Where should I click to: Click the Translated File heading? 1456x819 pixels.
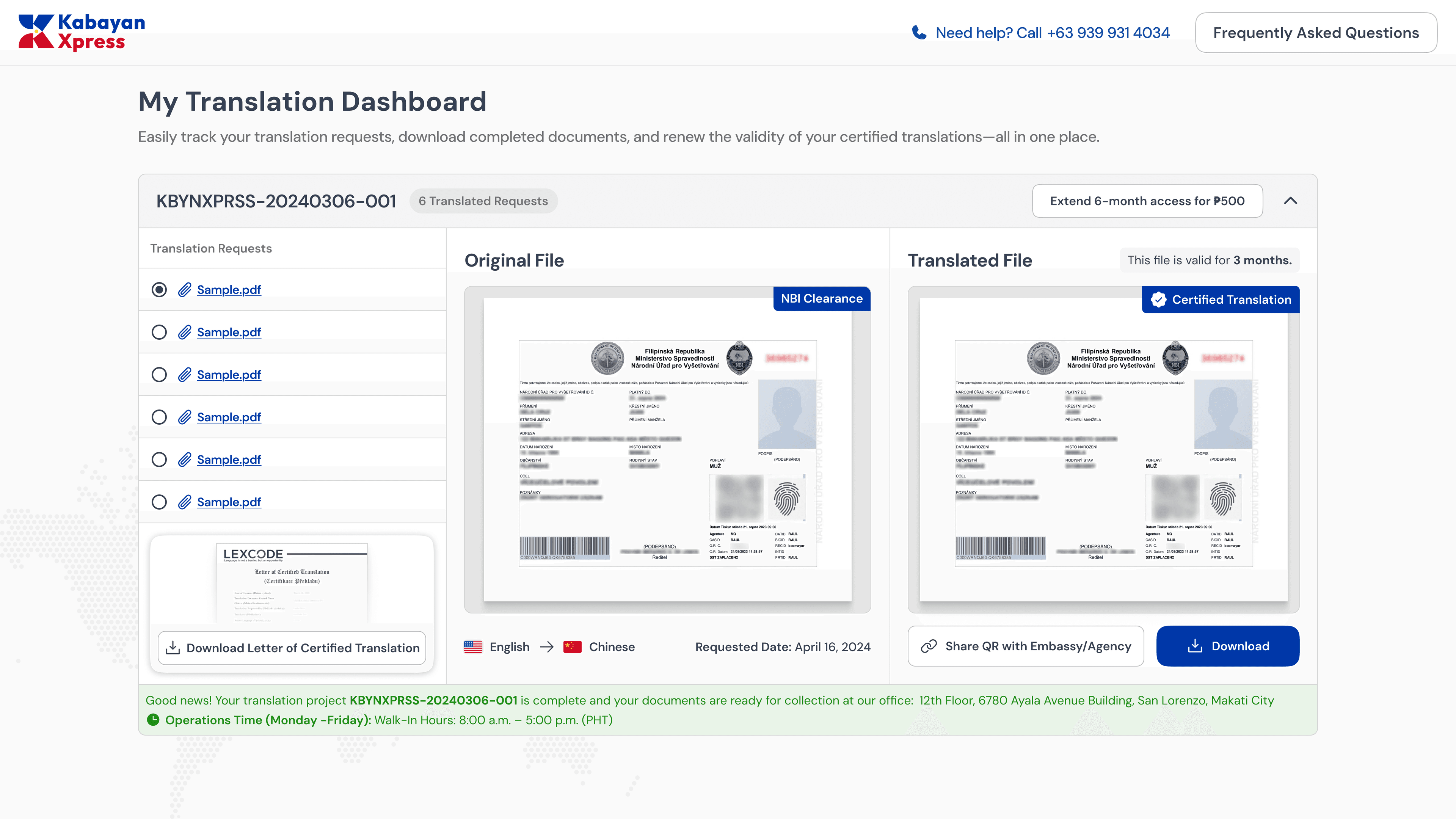coord(970,260)
